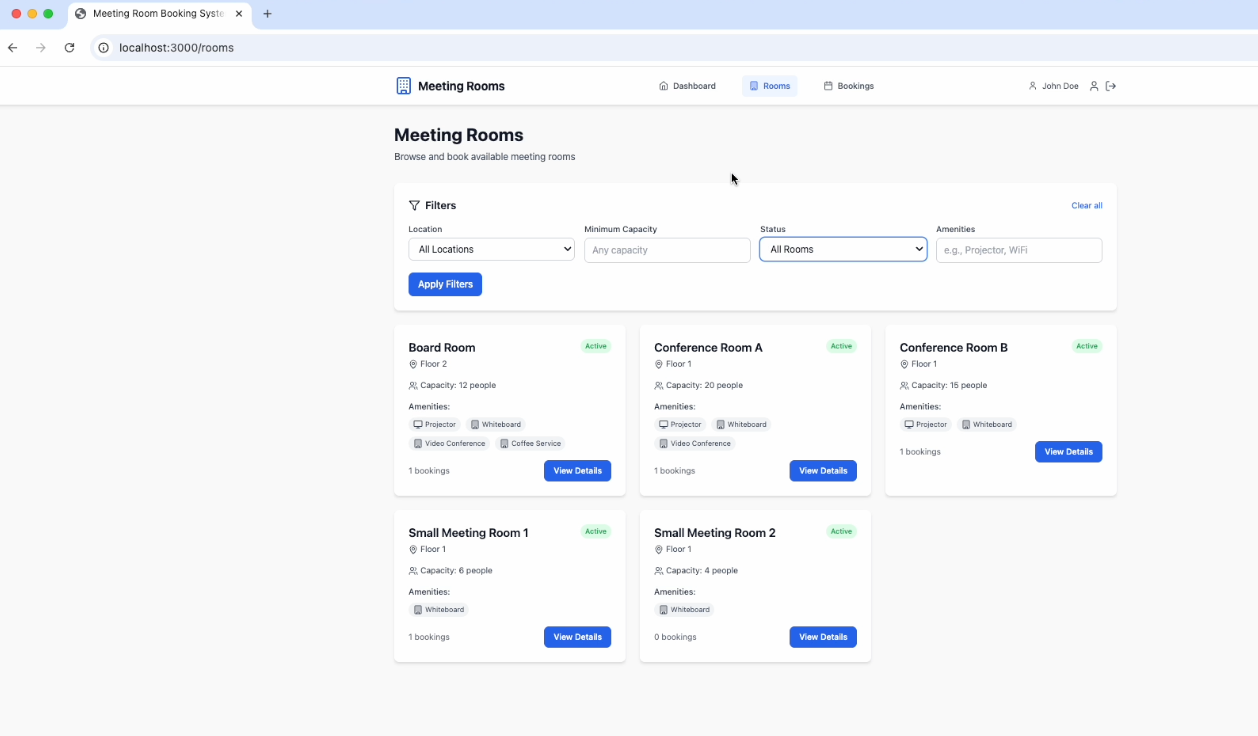Click the Board Room capacity people icon
The height and width of the screenshot is (736, 1258).
pos(413,385)
